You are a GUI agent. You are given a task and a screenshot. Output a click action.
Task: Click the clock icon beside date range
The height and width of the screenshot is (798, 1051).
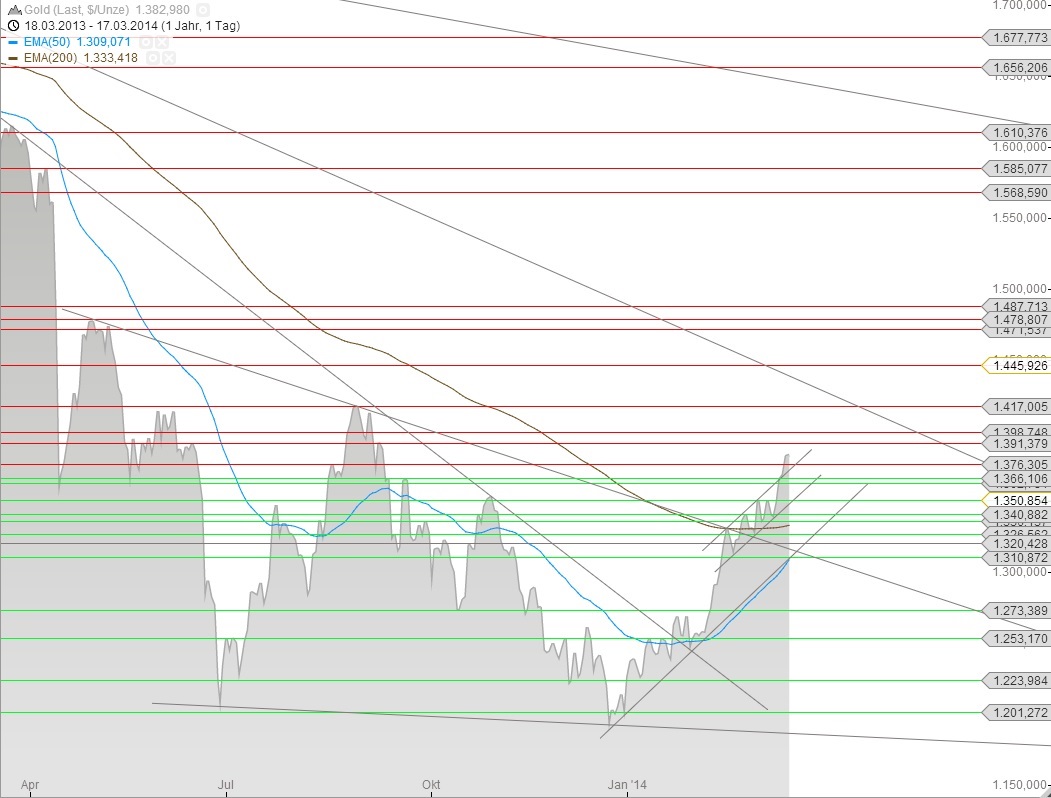tap(12, 24)
